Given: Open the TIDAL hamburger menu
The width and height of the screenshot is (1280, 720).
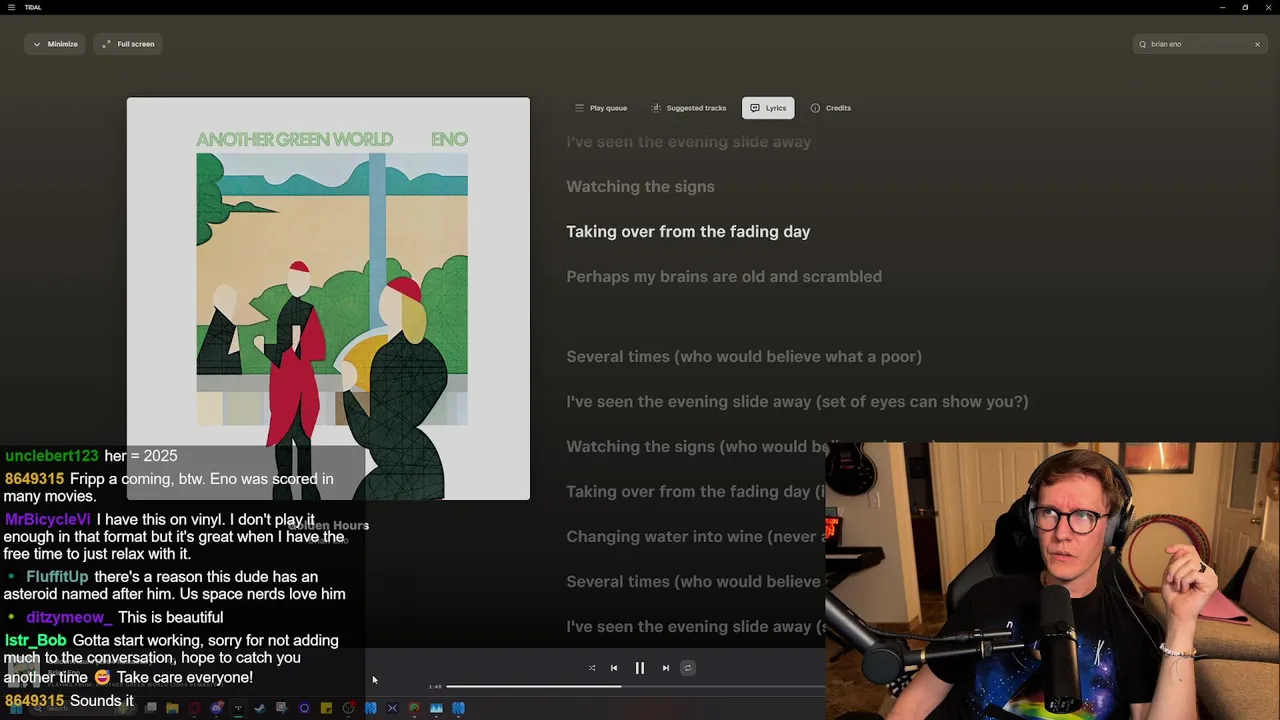Looking at the screenshot, I should [x=11, y=7].
